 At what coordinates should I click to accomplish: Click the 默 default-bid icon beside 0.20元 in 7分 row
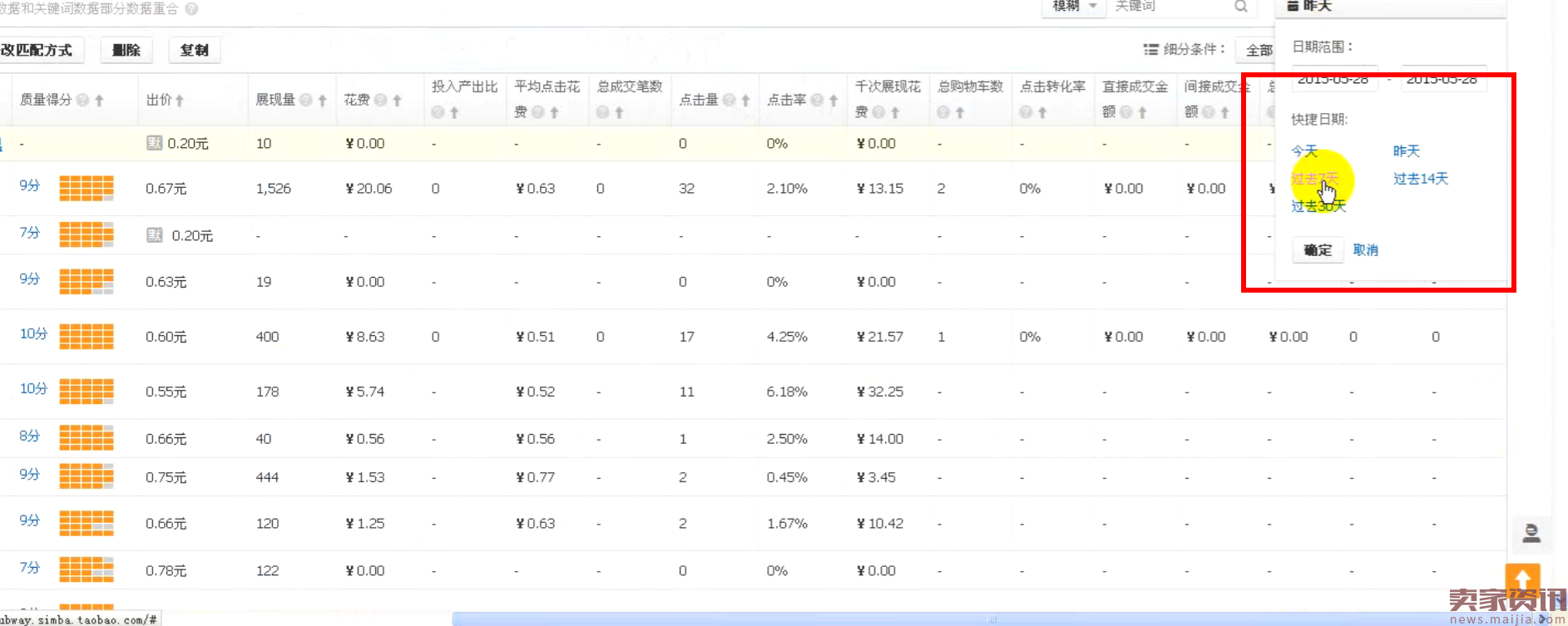155,235
